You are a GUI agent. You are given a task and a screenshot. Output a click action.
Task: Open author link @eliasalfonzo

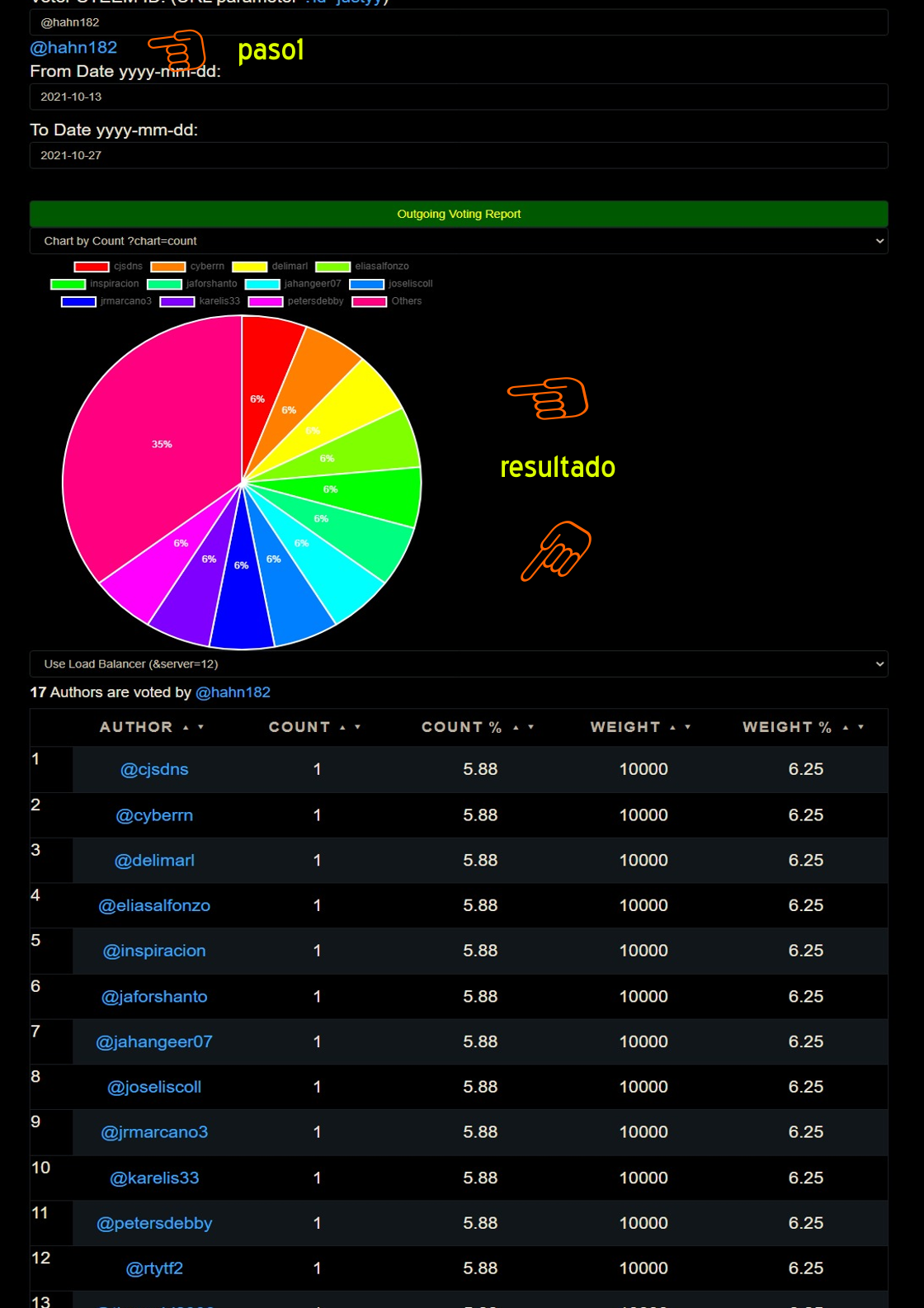coord(154,905)
